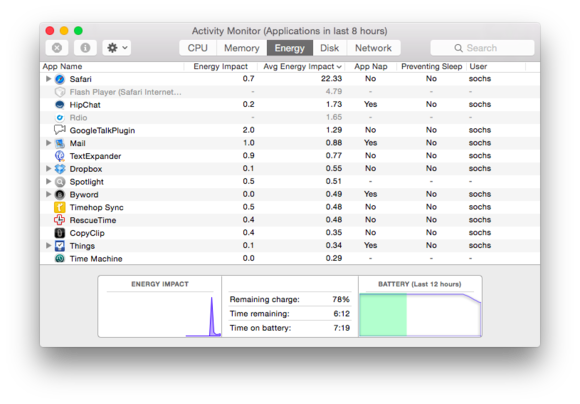
Task: Click the GoogleTalkPlugin speech bubble icon
Action: click(x=60, y=130)
